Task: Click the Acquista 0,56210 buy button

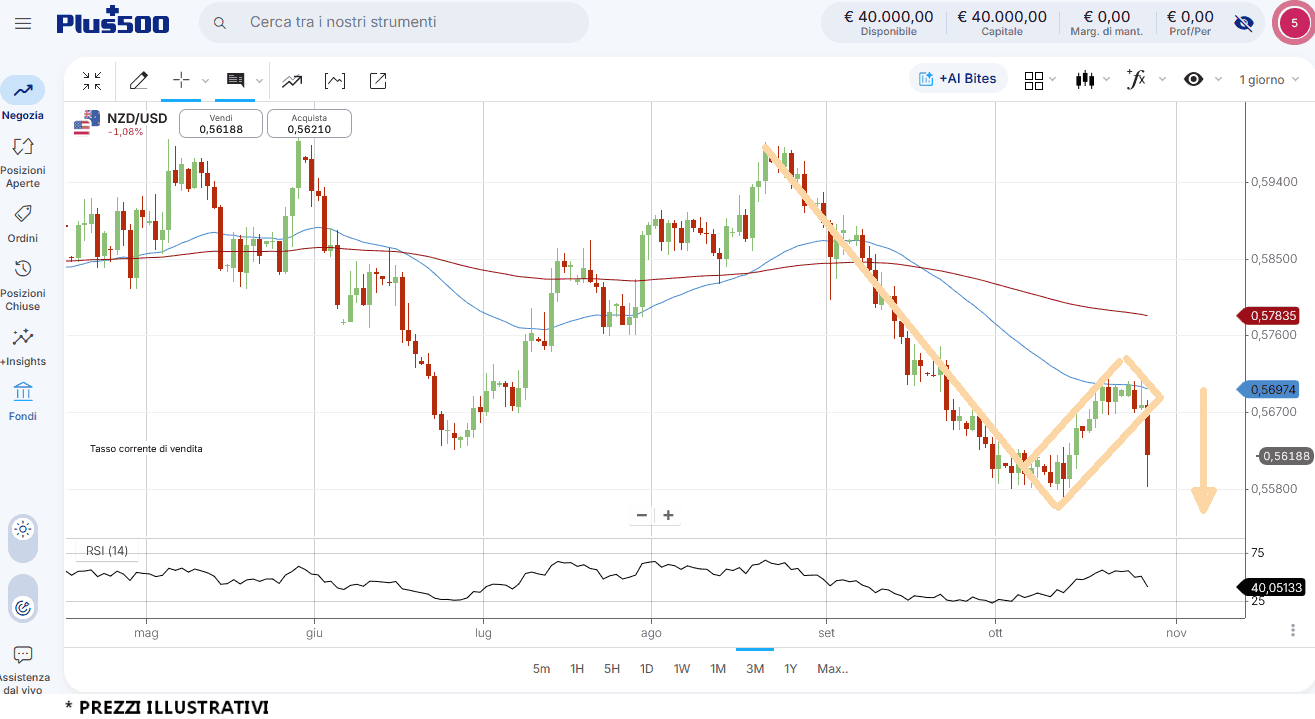Action: coord(310,123)
